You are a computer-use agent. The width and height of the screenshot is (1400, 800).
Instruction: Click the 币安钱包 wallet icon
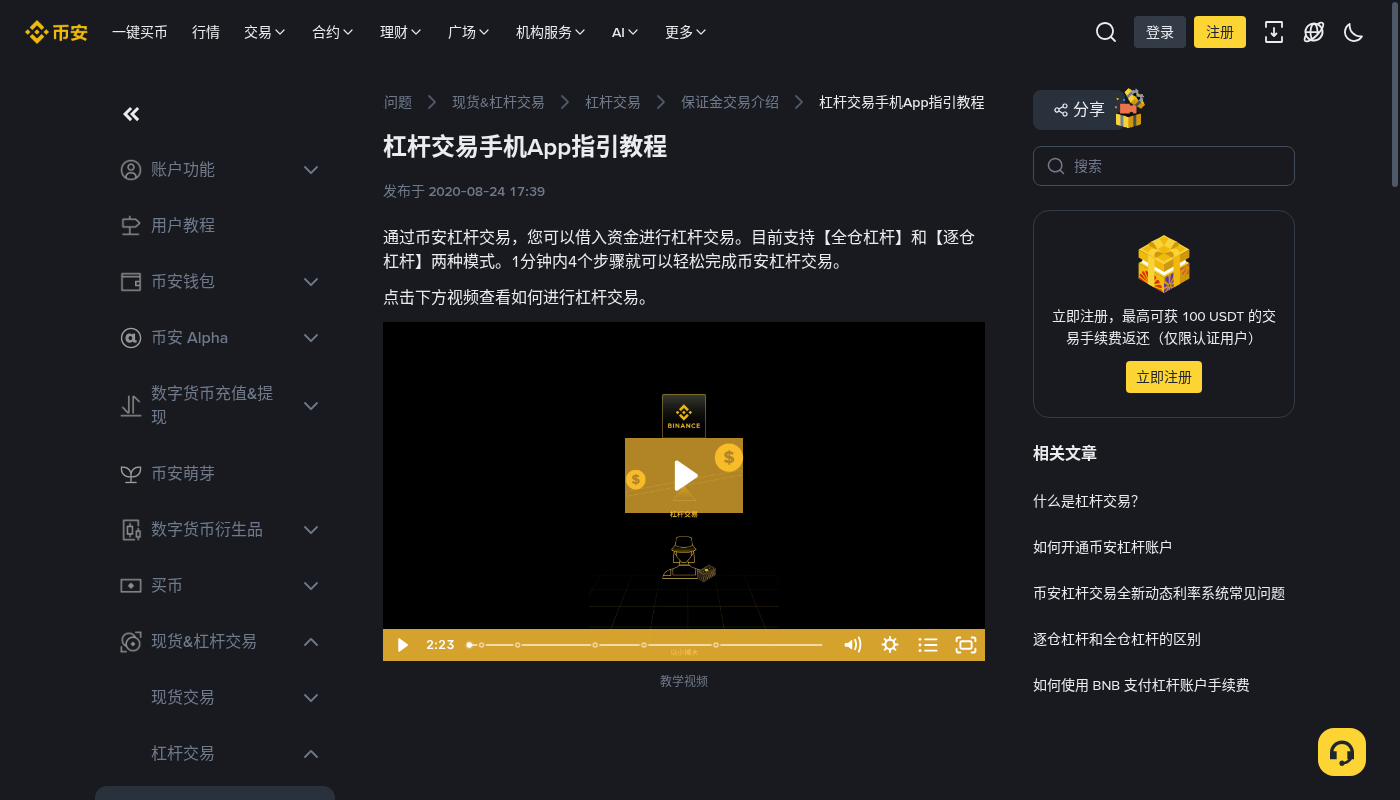pos(131,282)
